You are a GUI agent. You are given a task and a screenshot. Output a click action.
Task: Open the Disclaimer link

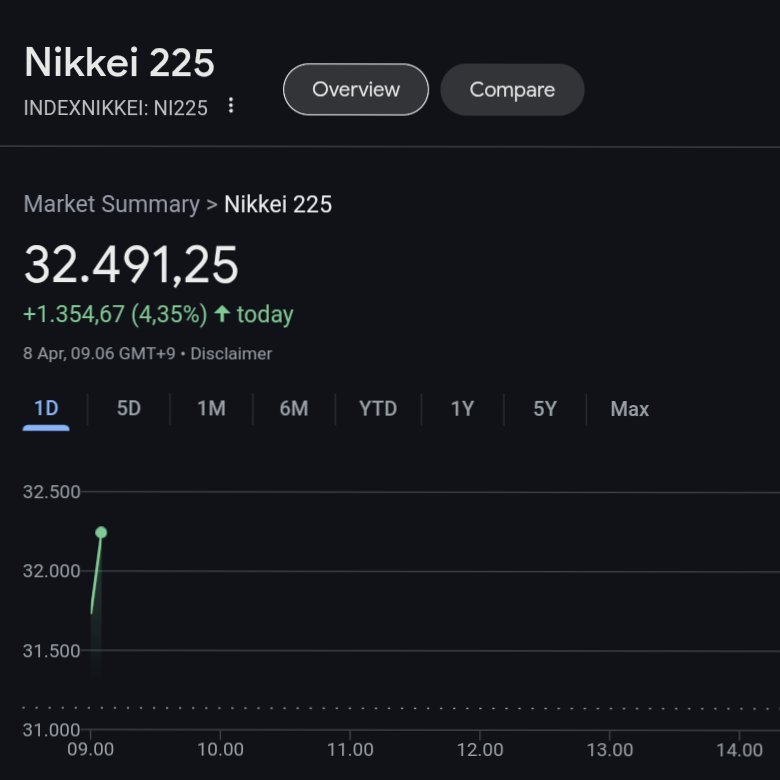point(231,354)
